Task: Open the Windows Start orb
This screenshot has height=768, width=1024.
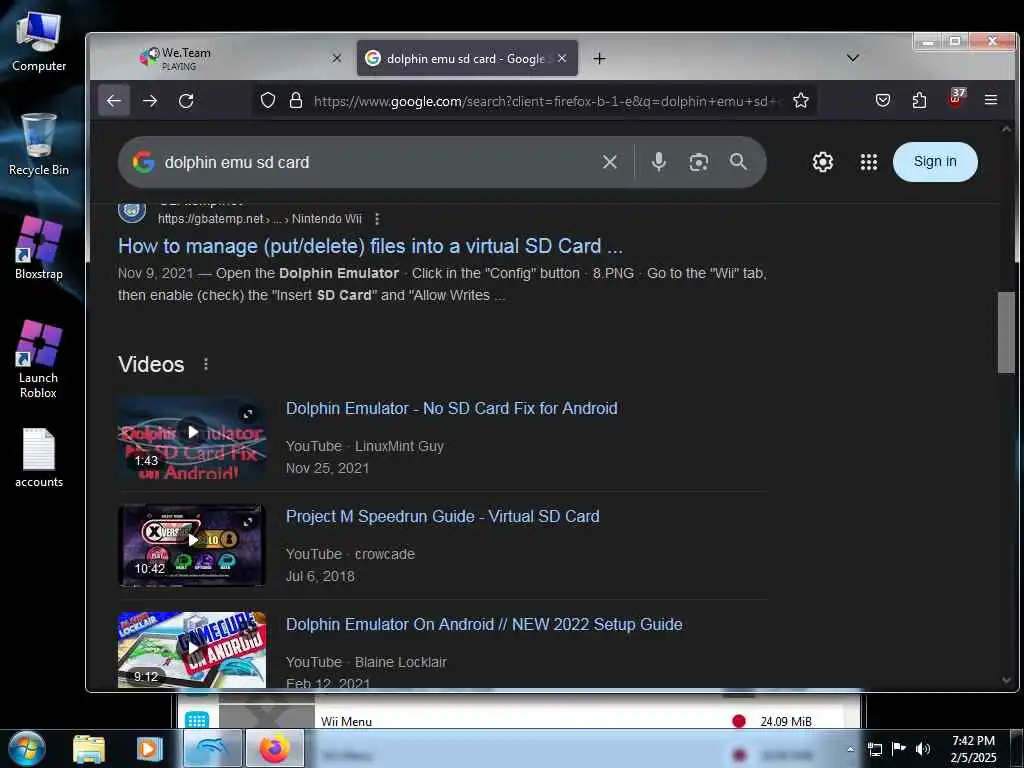Action: 27,748
